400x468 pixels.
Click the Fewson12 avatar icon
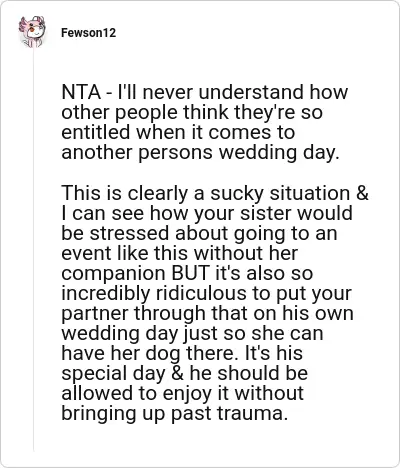tap(32, 32)
